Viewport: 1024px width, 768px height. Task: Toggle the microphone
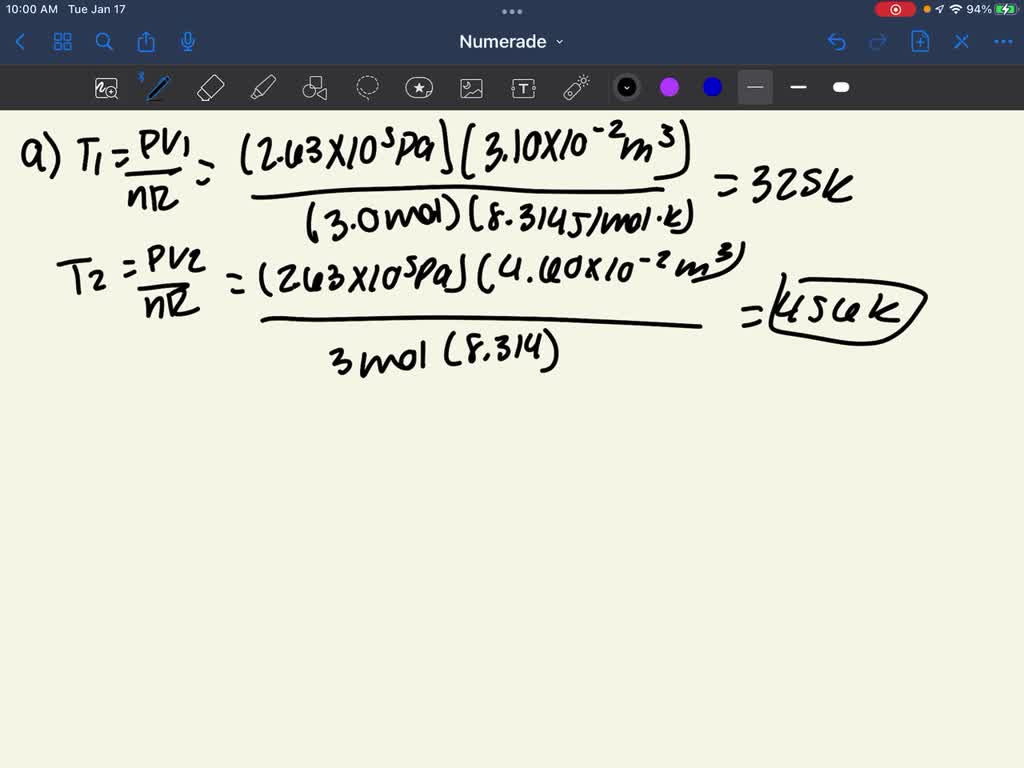pyautogui.click(x=187, y=42)
